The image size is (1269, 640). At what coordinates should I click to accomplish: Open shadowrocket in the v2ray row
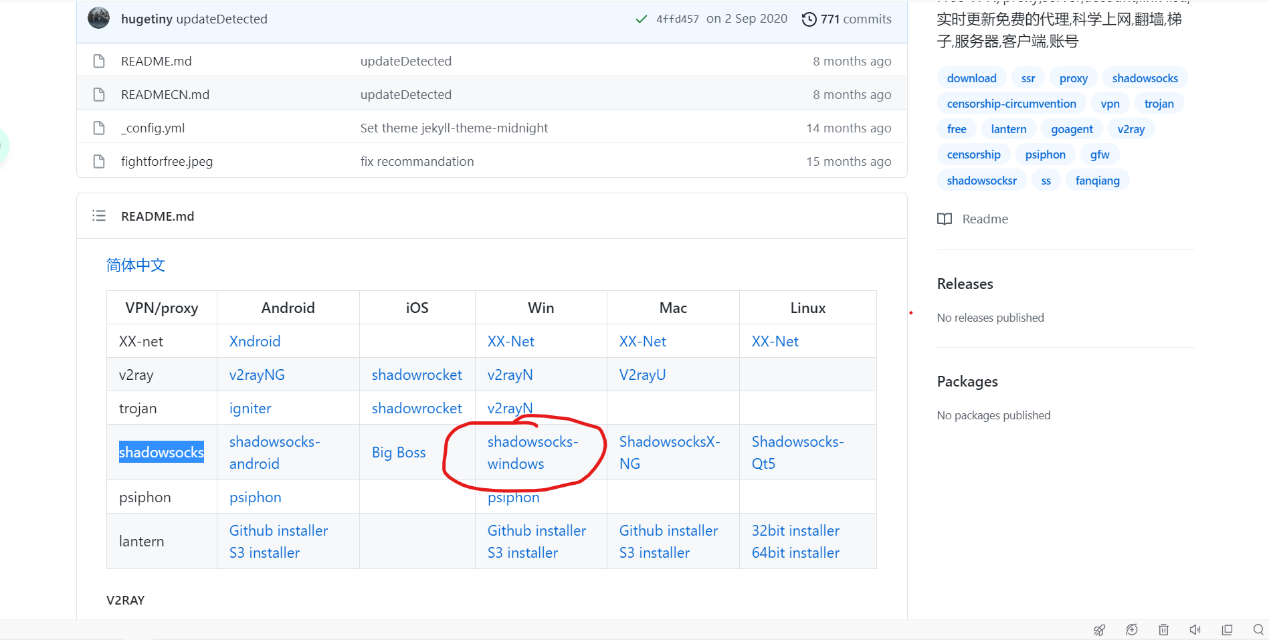coord(417,375)
